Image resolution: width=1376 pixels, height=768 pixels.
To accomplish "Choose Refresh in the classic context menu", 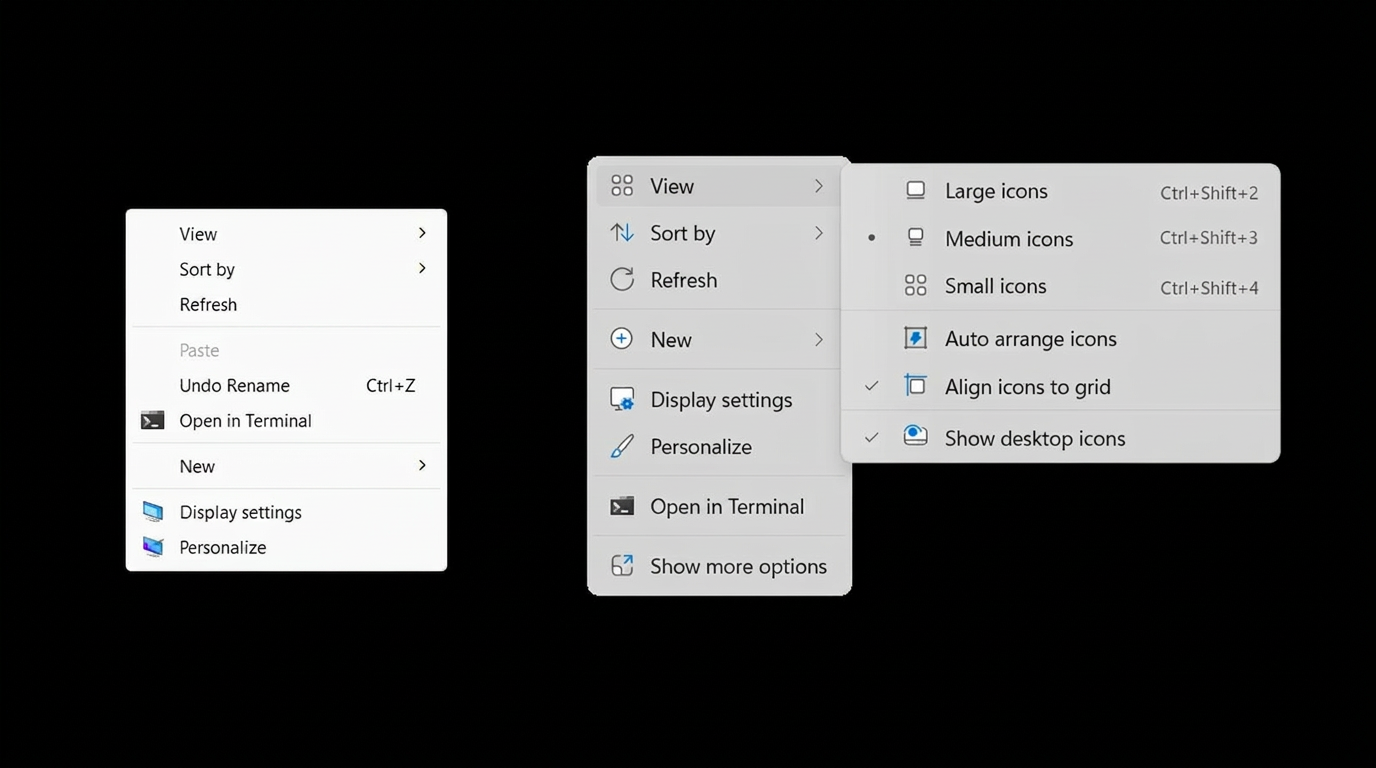I will click(x=286, y=305).
